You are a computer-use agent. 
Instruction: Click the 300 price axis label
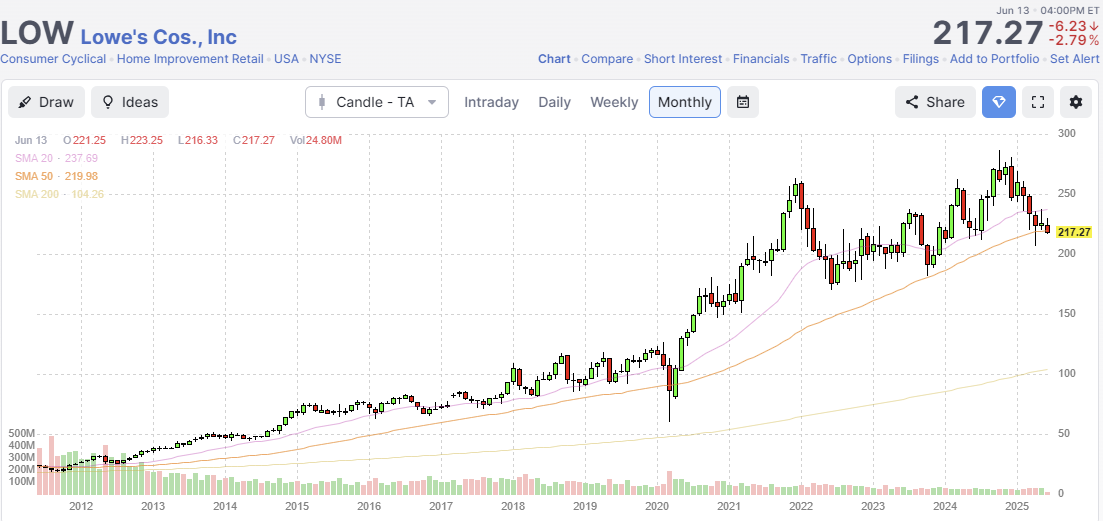point(1066,134)
